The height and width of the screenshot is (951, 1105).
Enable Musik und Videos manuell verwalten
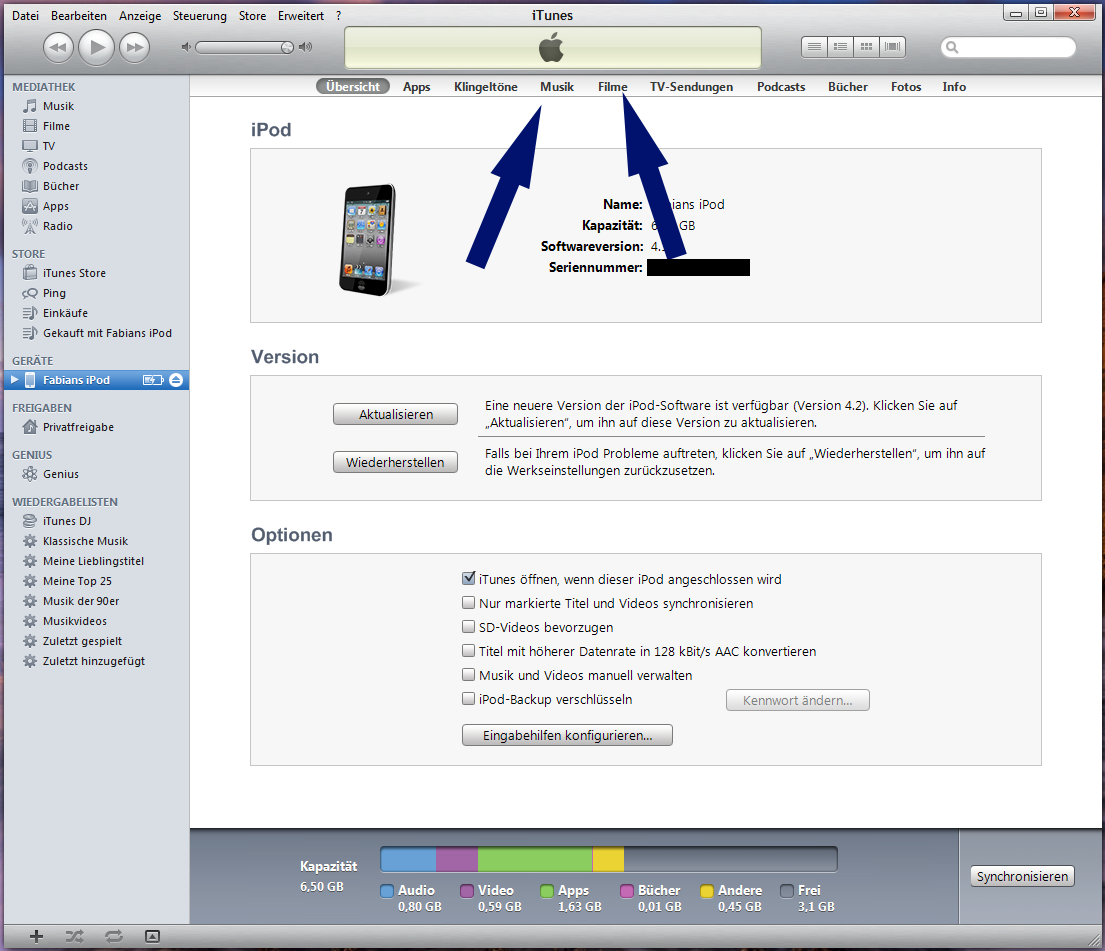(469, 675)
